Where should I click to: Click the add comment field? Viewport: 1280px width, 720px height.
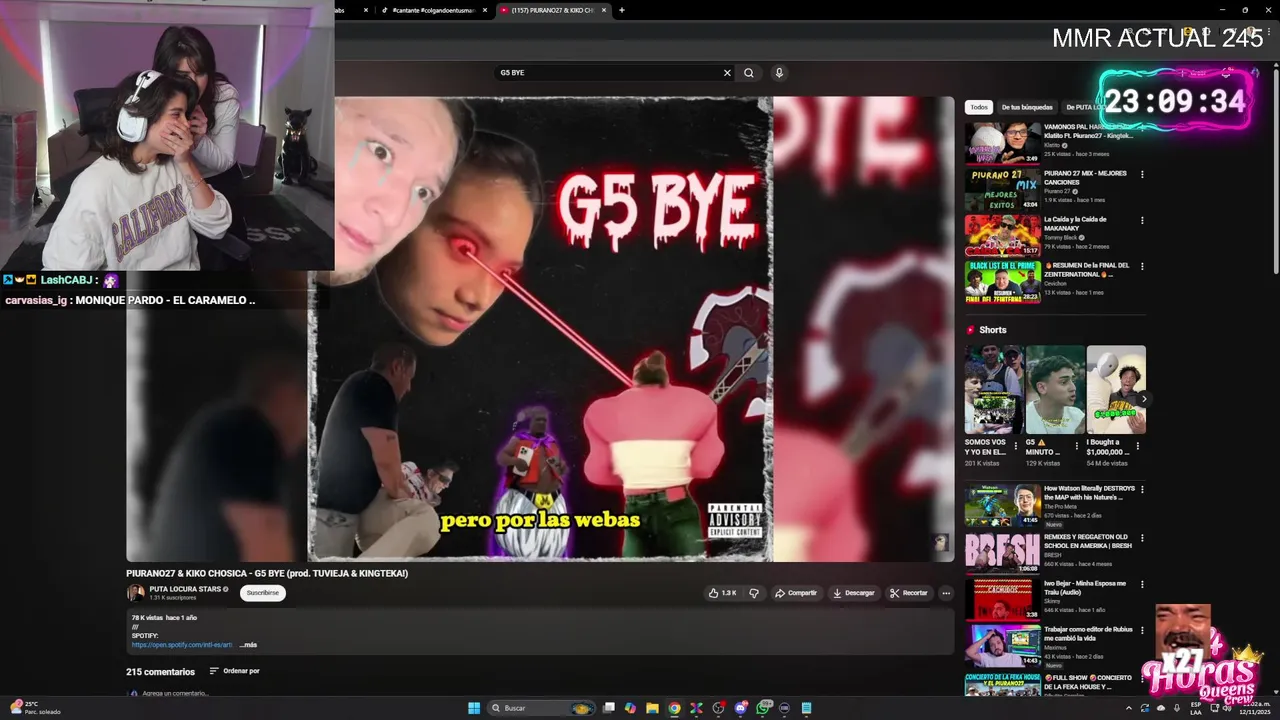pos(175,693)
